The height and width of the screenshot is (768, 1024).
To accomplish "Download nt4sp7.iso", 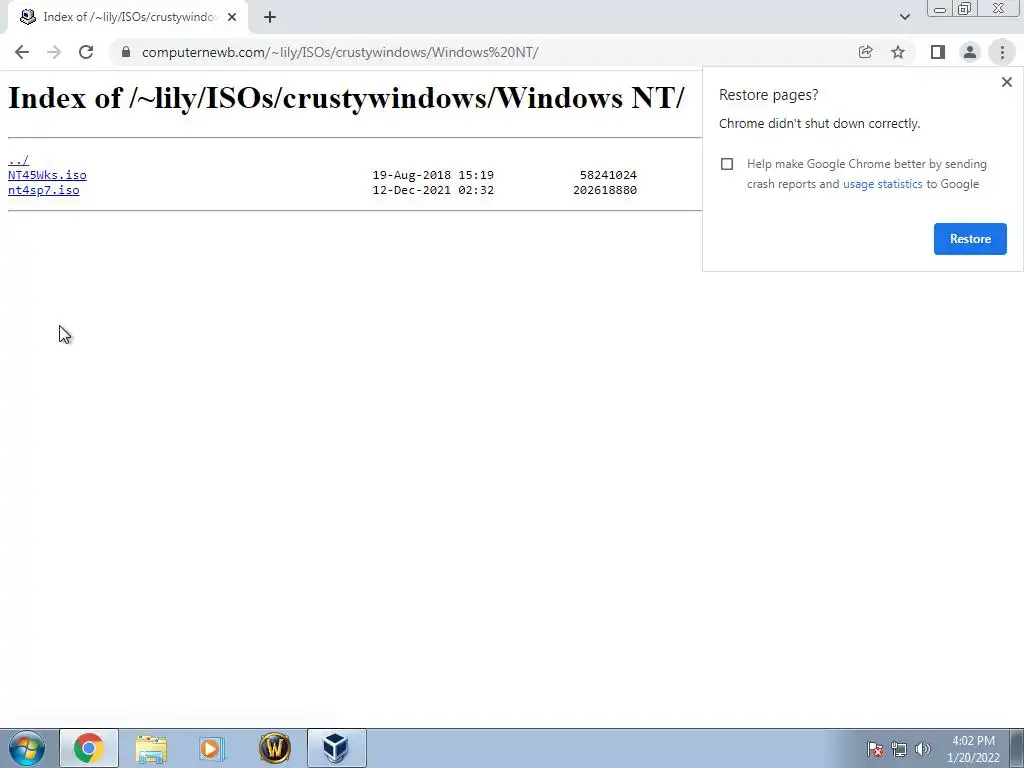I will pos(44,190).
